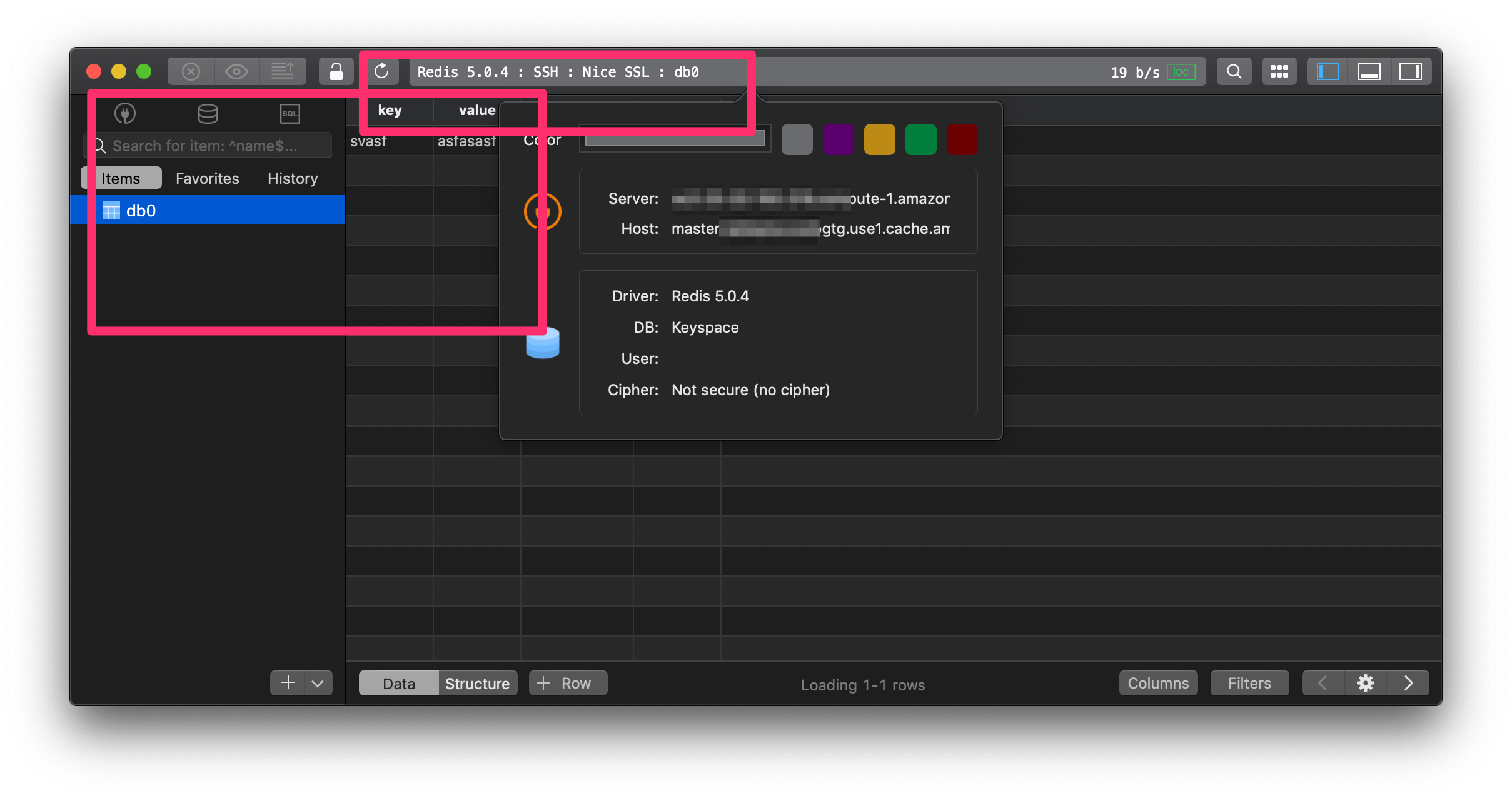Open the History tab in sidebar
The width and height of the screenshot is (1512, 798).
291,178
